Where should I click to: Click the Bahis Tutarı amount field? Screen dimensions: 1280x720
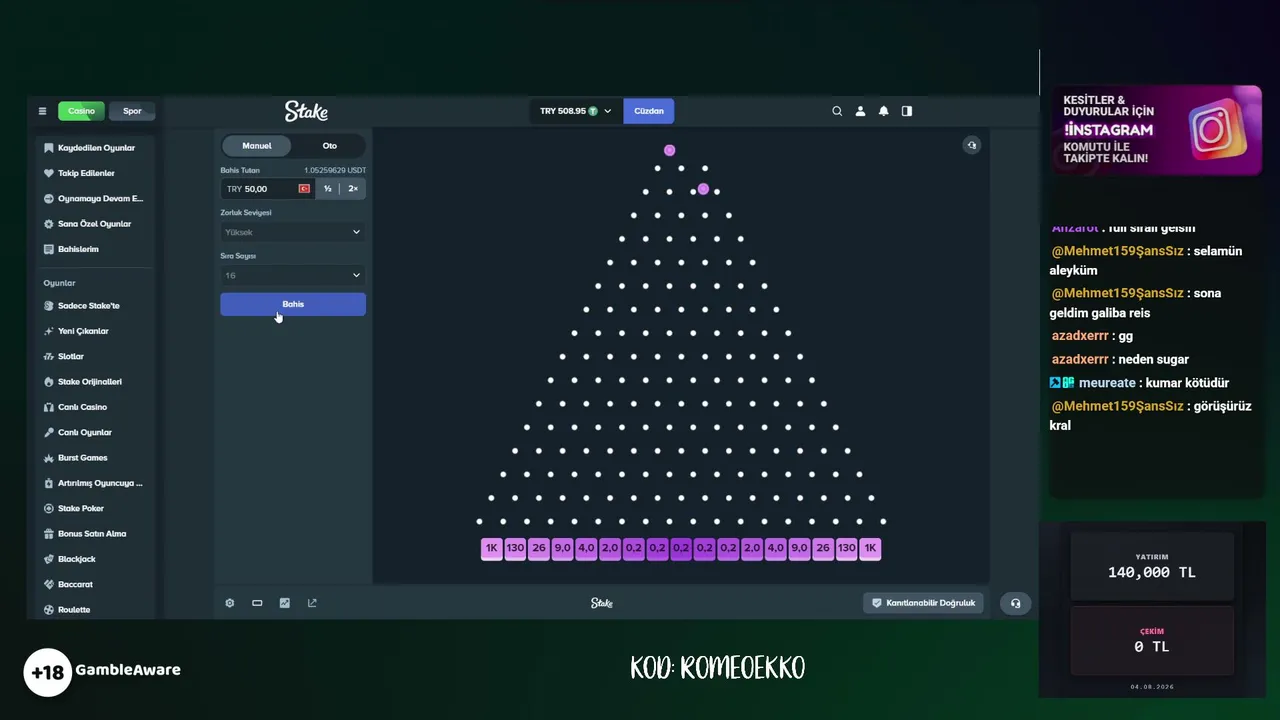pyautogui.click(x=268, y=189)
